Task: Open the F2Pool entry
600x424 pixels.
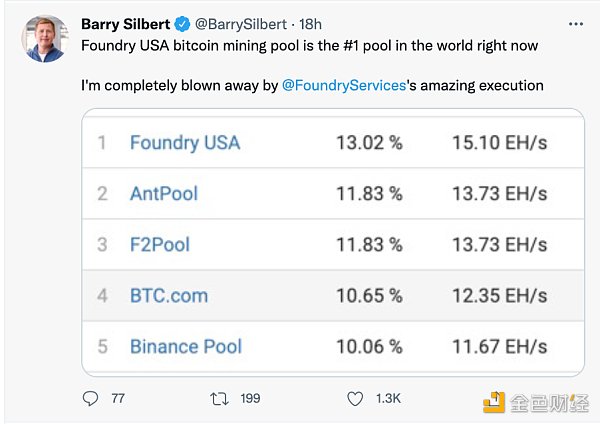Action: 160,245
